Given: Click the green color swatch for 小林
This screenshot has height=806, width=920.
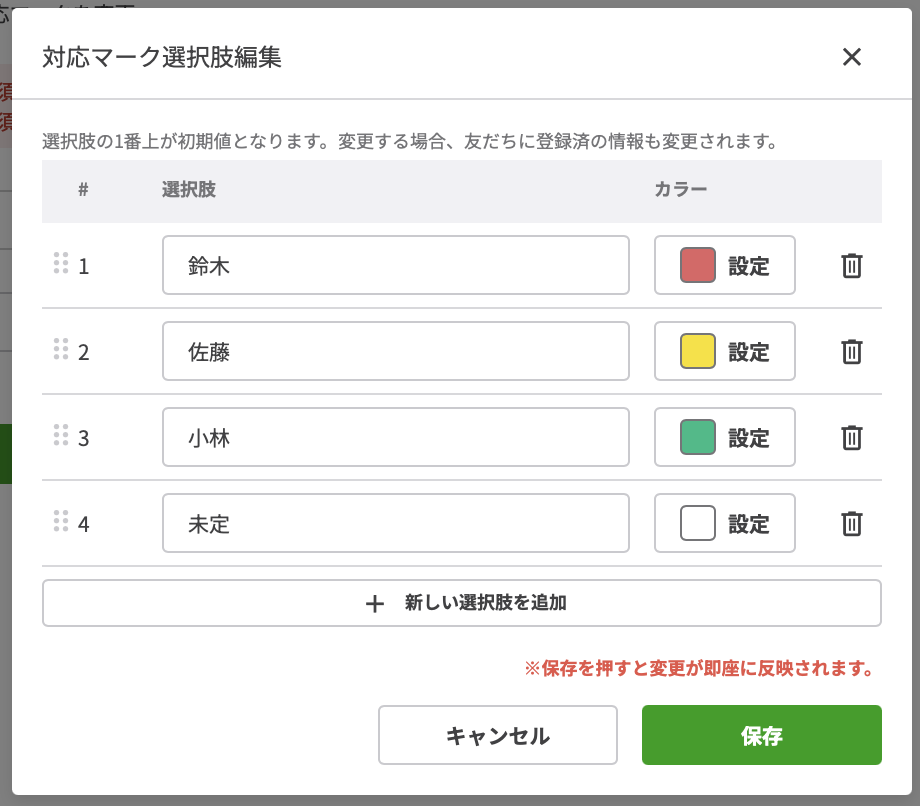Looking at the screenshot, I should click(697, 438).
